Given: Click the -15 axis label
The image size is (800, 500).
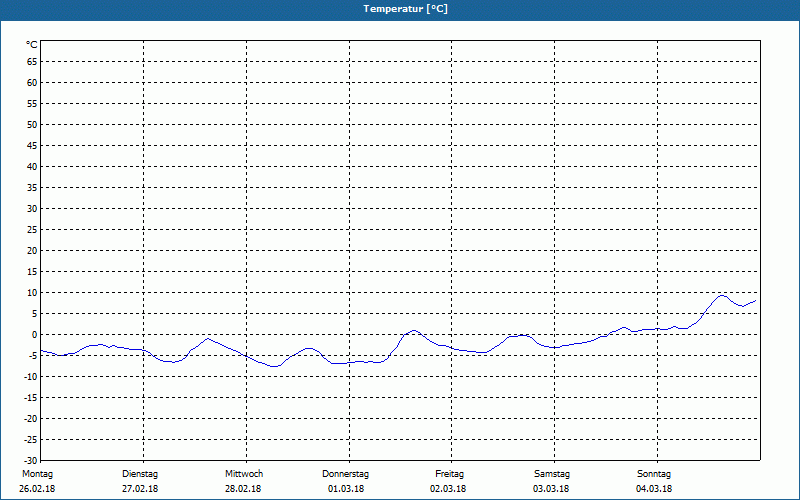Looking at the screenshot, I should [31, 397].
